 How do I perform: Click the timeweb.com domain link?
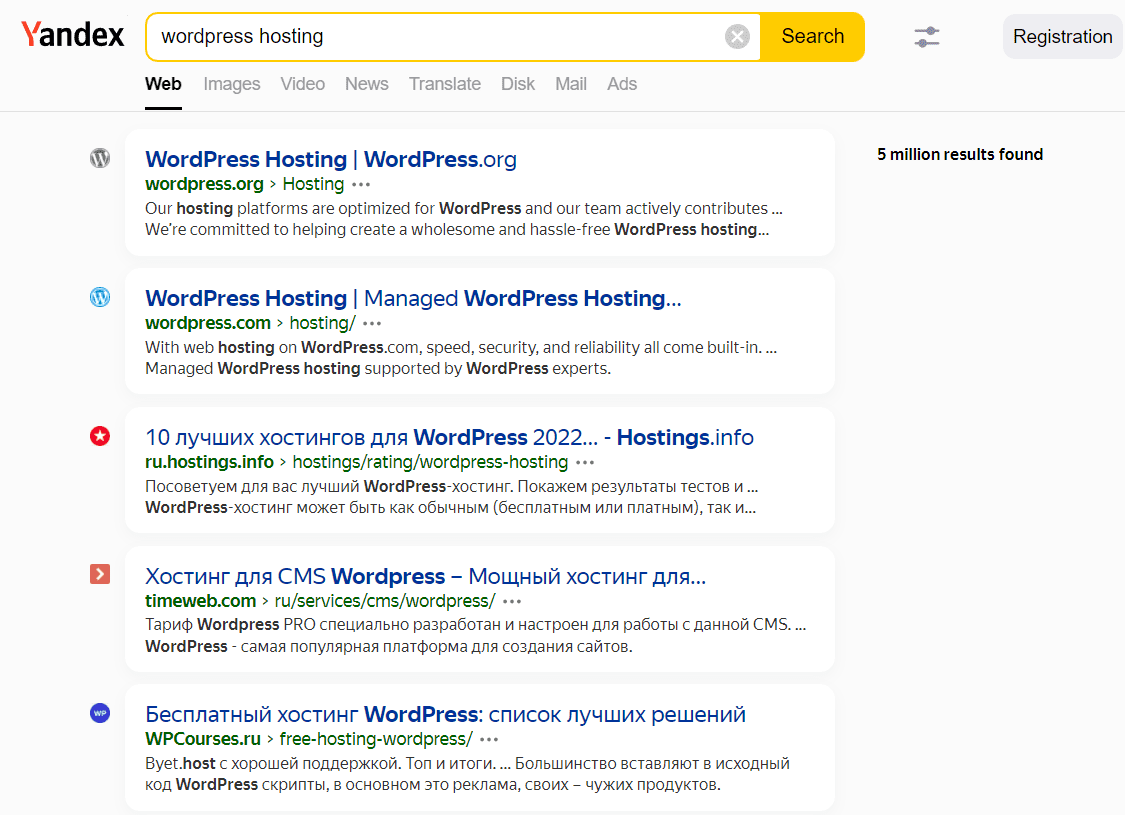(201, 601)
